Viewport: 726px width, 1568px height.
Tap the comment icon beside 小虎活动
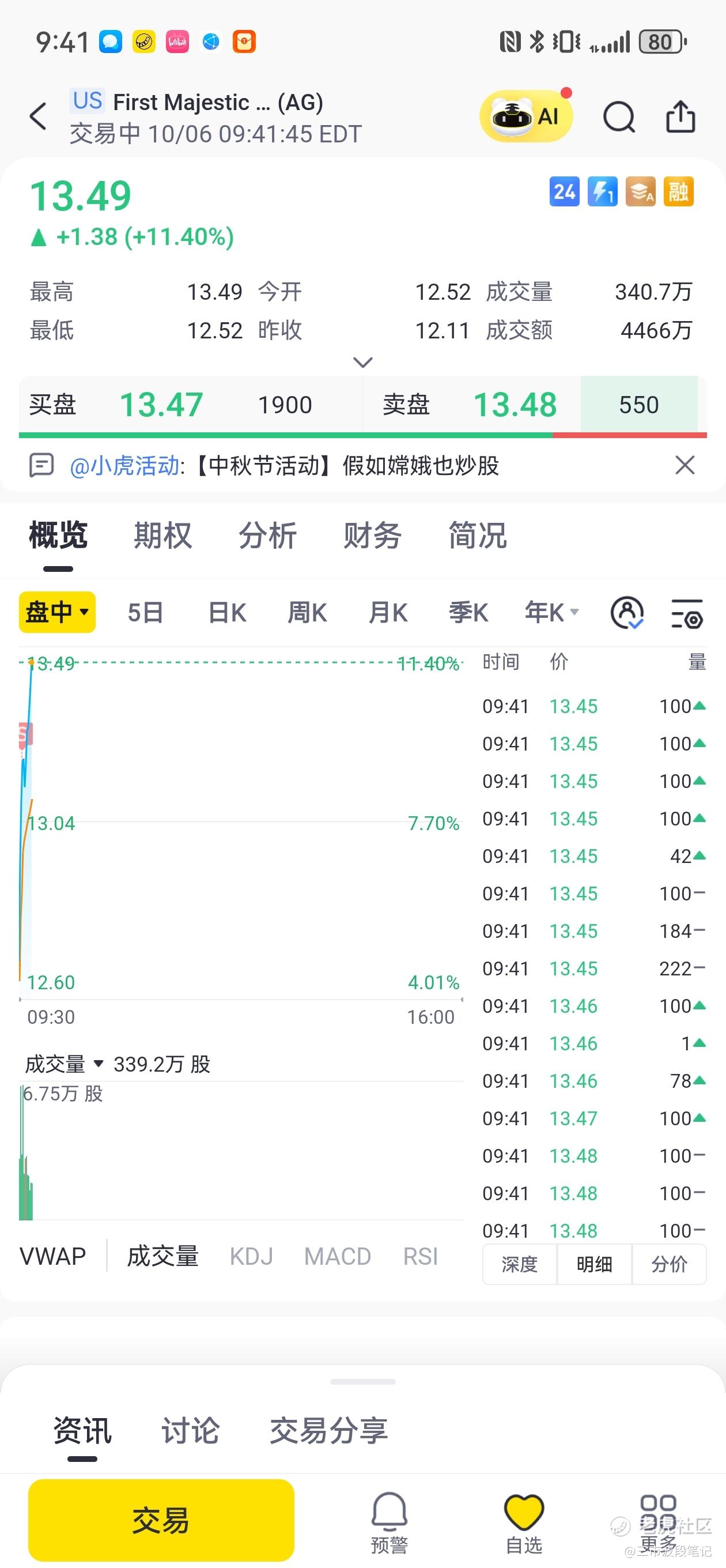[42, 465]
